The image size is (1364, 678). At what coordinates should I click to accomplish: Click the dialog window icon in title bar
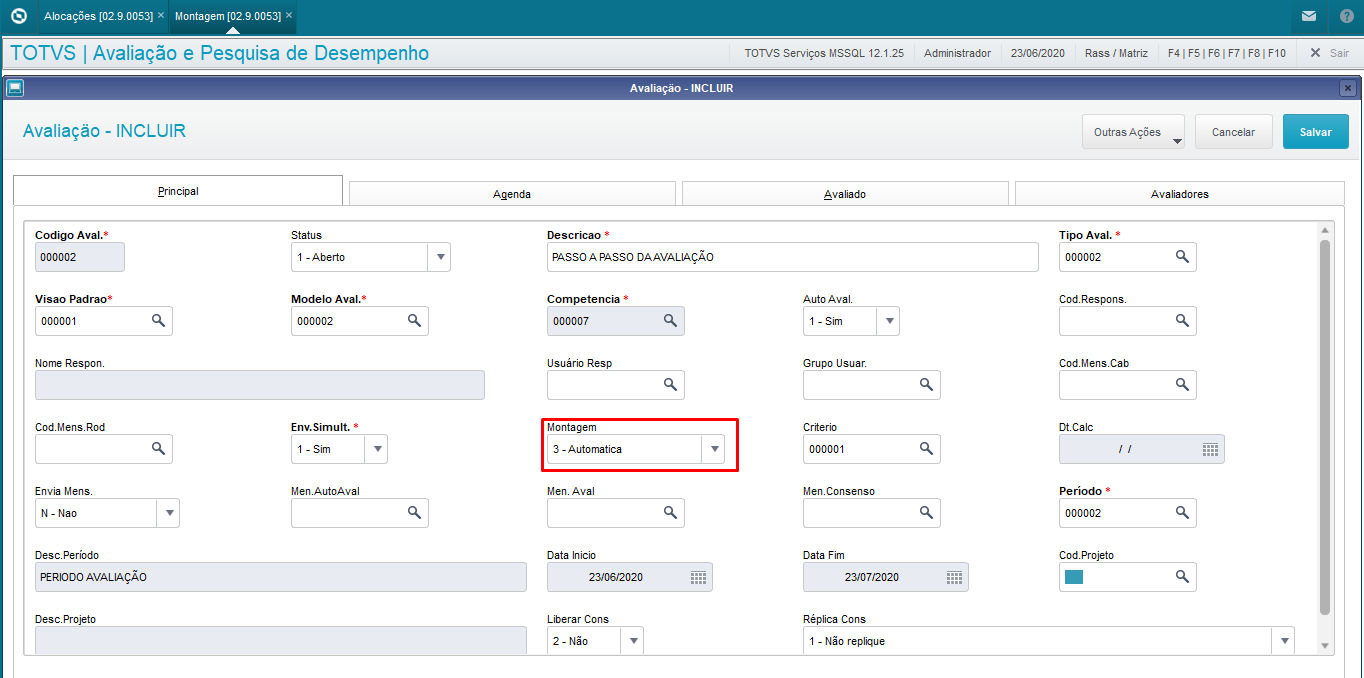tap(15, 88)
